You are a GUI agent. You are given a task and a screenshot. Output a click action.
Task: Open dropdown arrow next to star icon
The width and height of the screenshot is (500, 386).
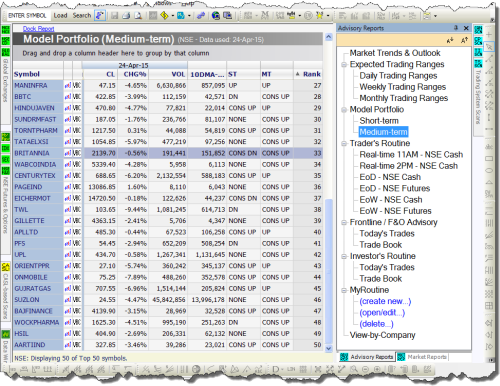pyautogui.click(x=328, y=15)
